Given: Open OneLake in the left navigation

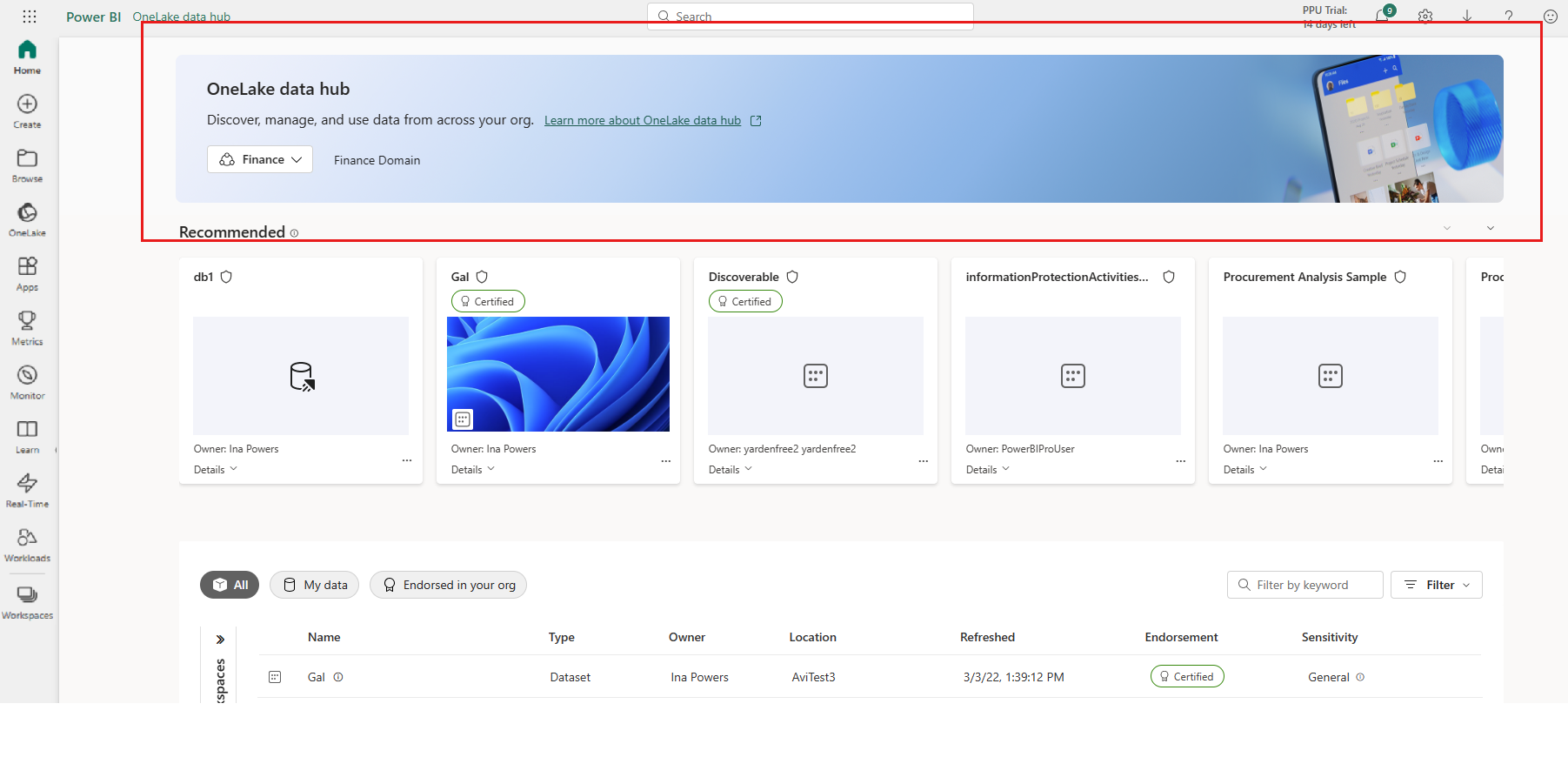Looking at the screenshot, I should click(27, 219).
